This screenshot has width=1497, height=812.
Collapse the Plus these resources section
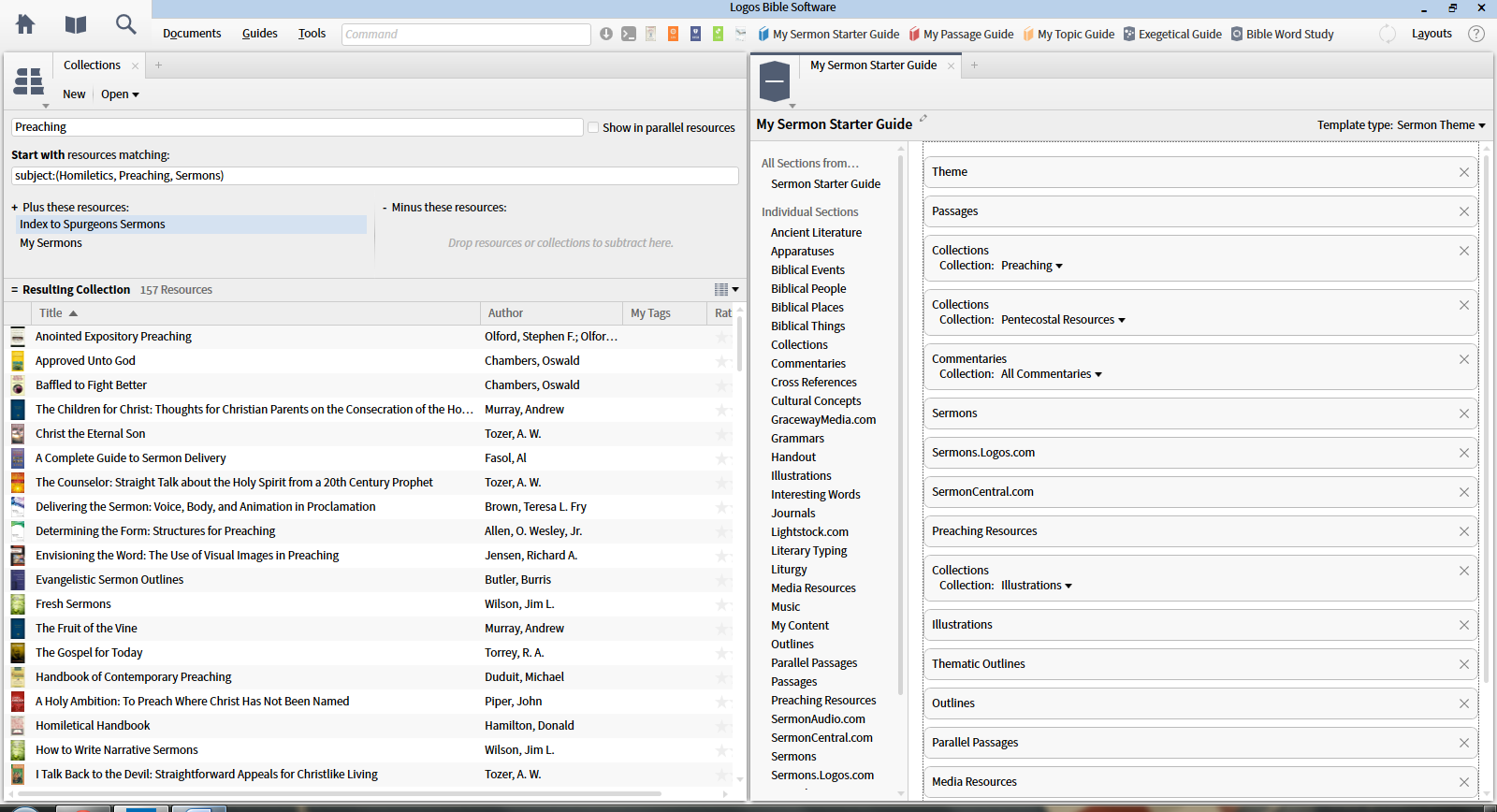click(15, 208)
